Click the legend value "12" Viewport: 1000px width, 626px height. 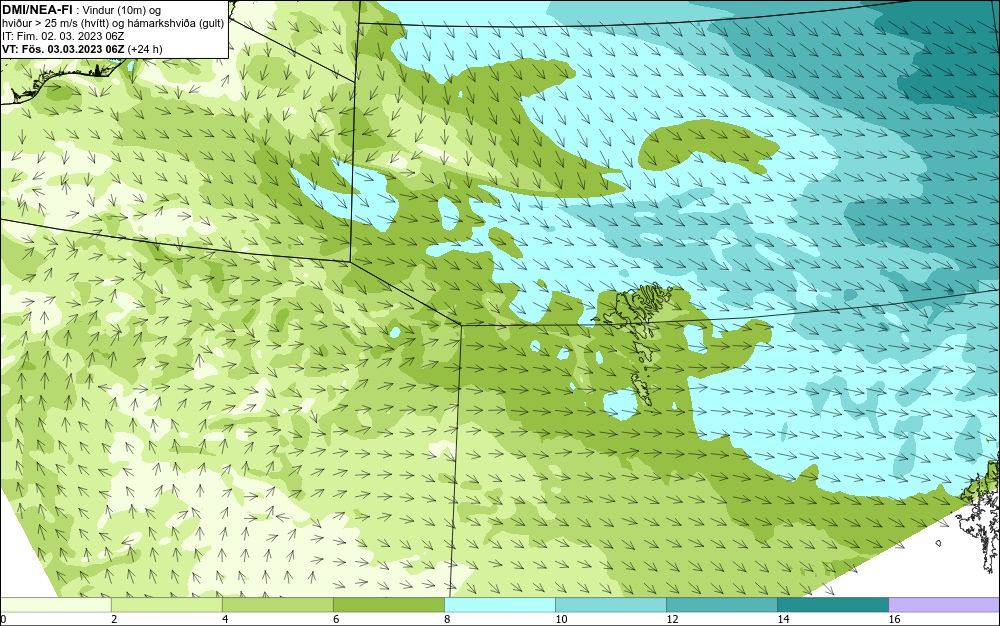[672, 619]
